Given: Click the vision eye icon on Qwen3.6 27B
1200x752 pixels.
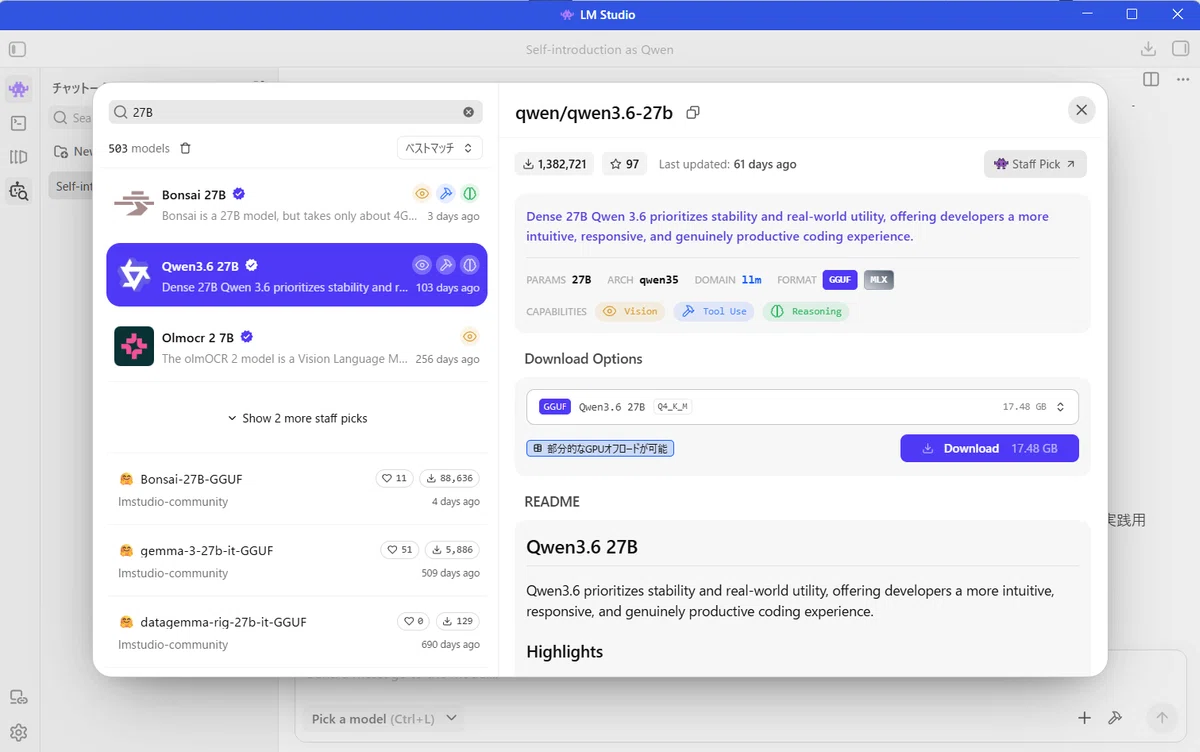Looking at the screenshot, I should pyautogui.click(x=422, y=265).
